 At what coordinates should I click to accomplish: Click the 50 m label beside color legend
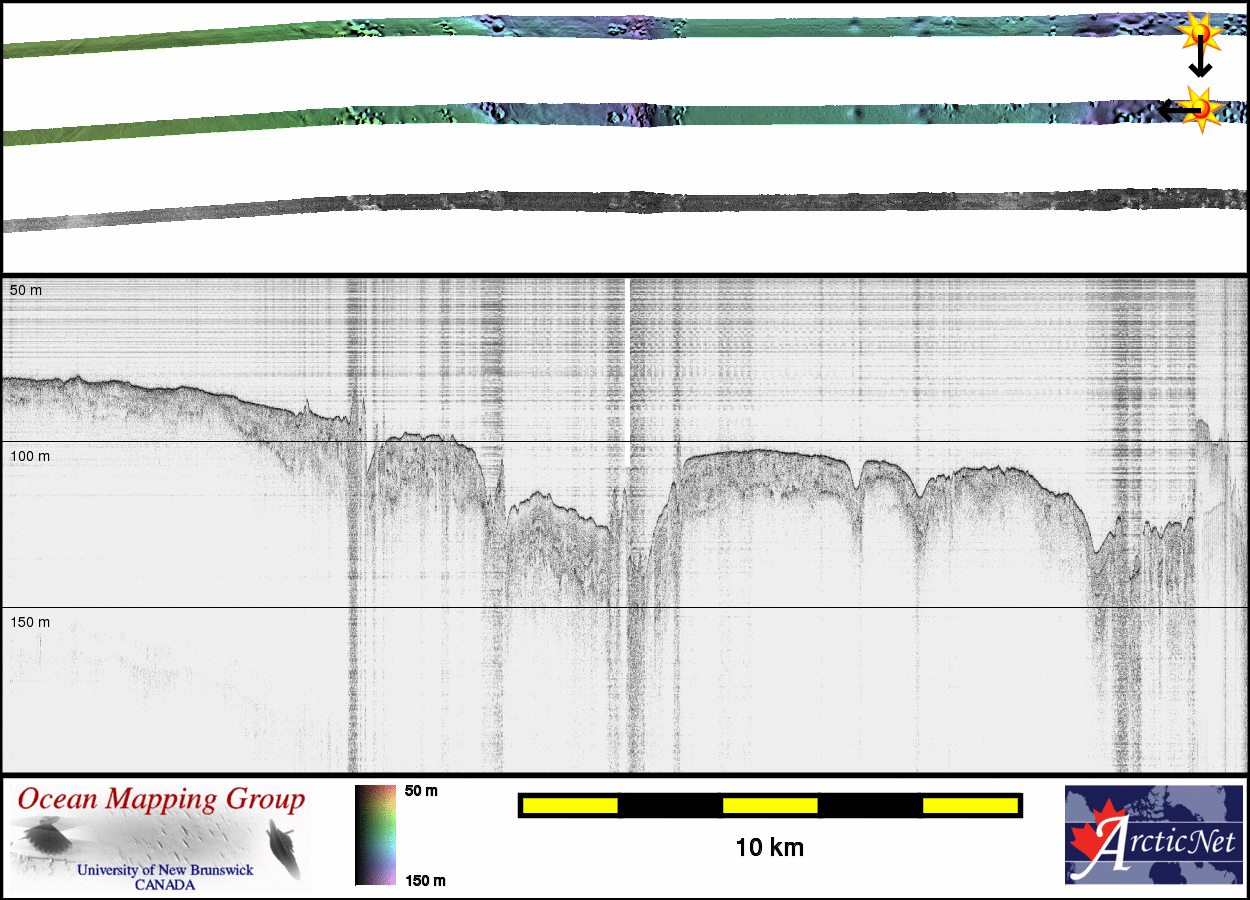[421, 791]
